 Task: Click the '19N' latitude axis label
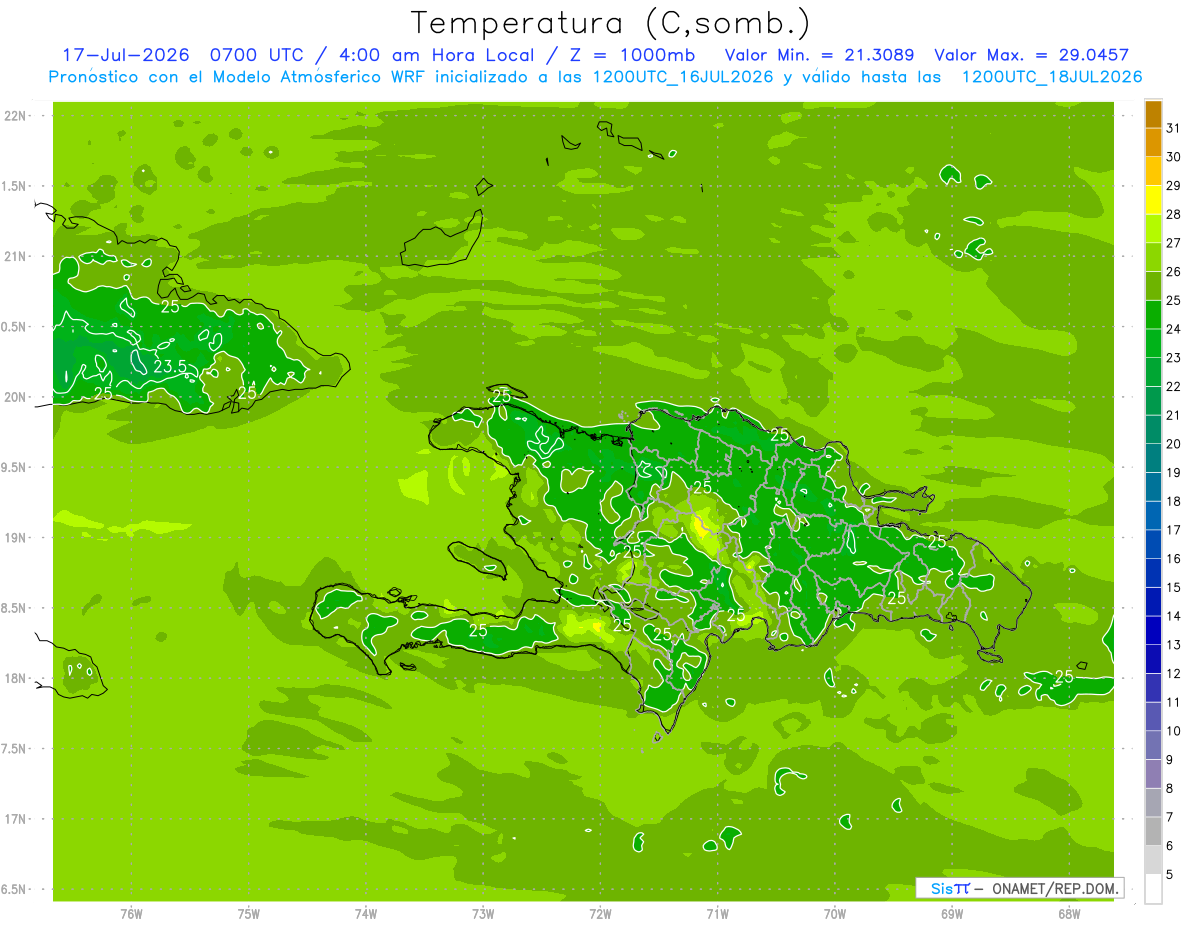pyautogui.click(x=16, y=538)
